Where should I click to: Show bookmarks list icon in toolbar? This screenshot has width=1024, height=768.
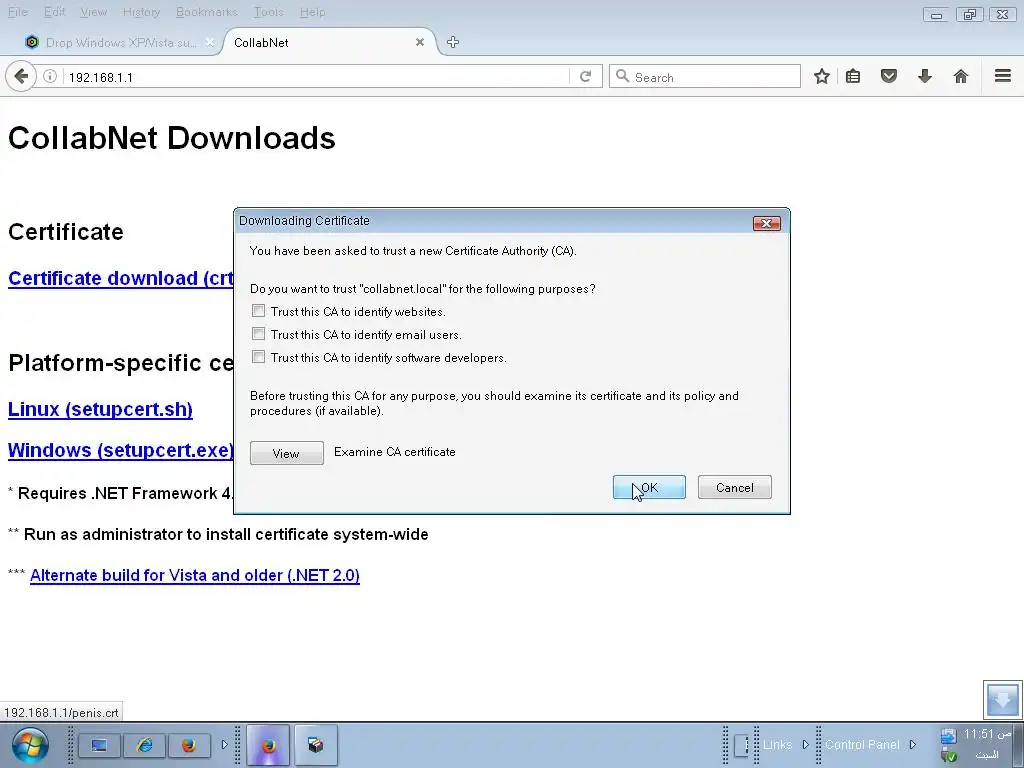click(853, 76)
